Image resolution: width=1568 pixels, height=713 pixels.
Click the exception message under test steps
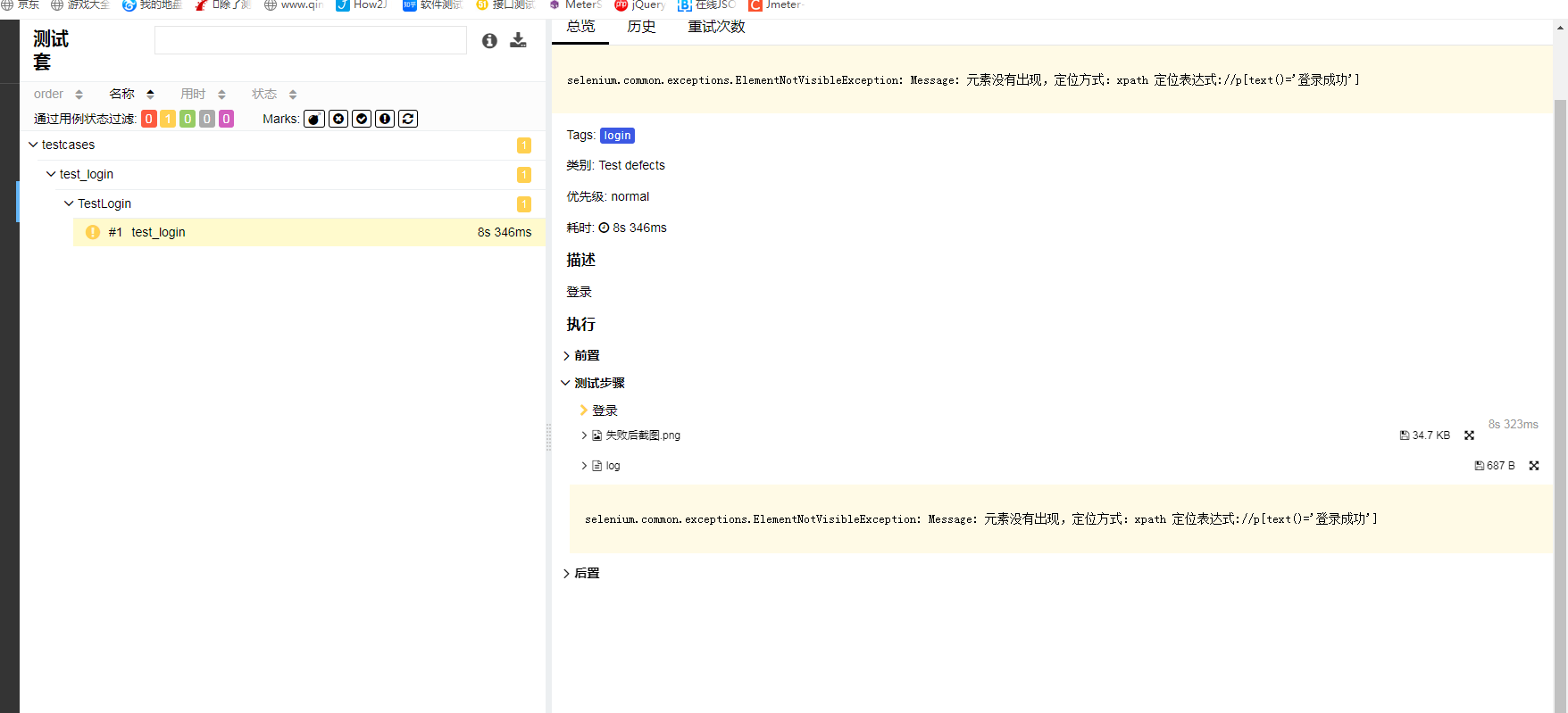click(1061, 518)
